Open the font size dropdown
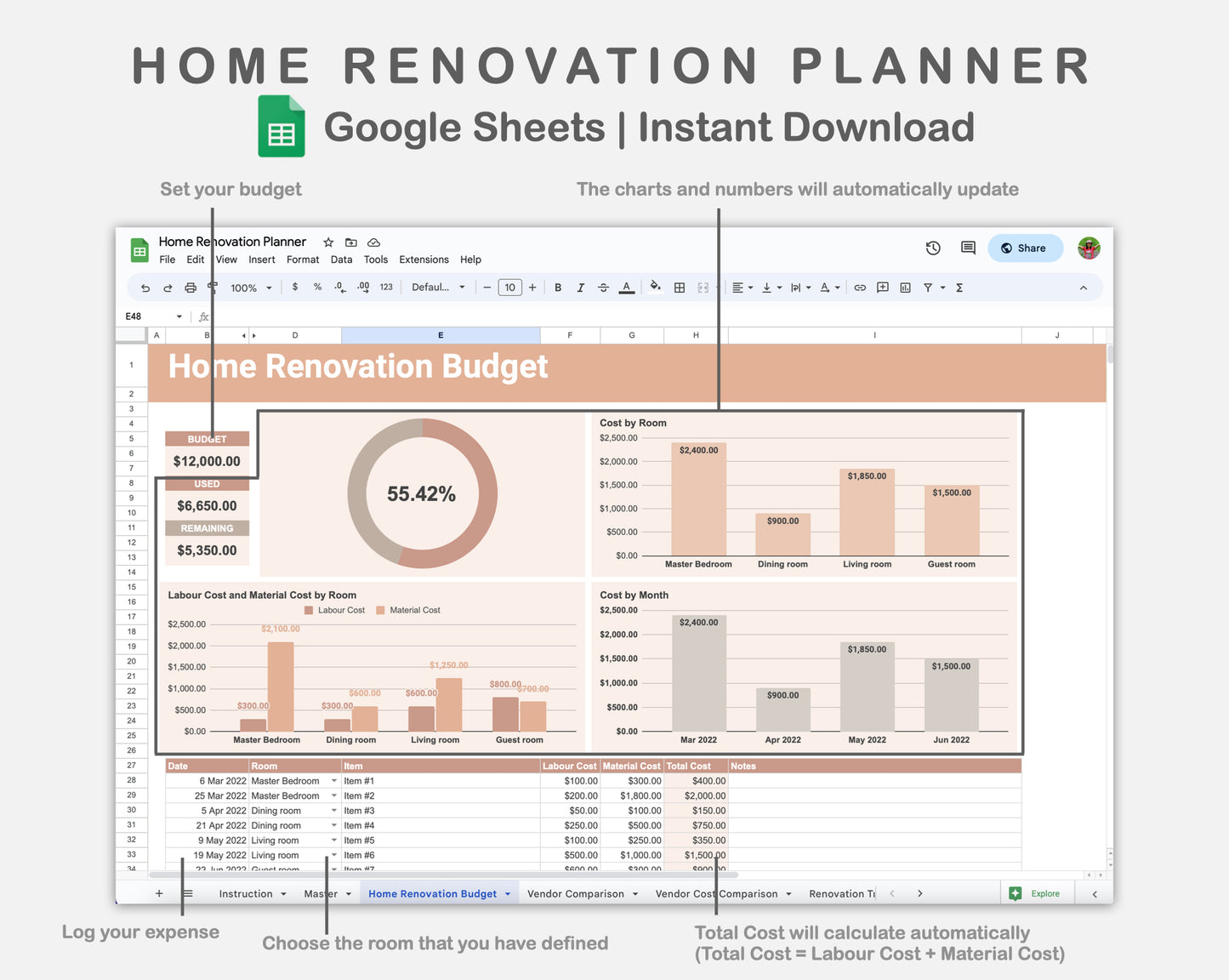Viewport: 1229px width, 980px height. click(x=509, y=288)
